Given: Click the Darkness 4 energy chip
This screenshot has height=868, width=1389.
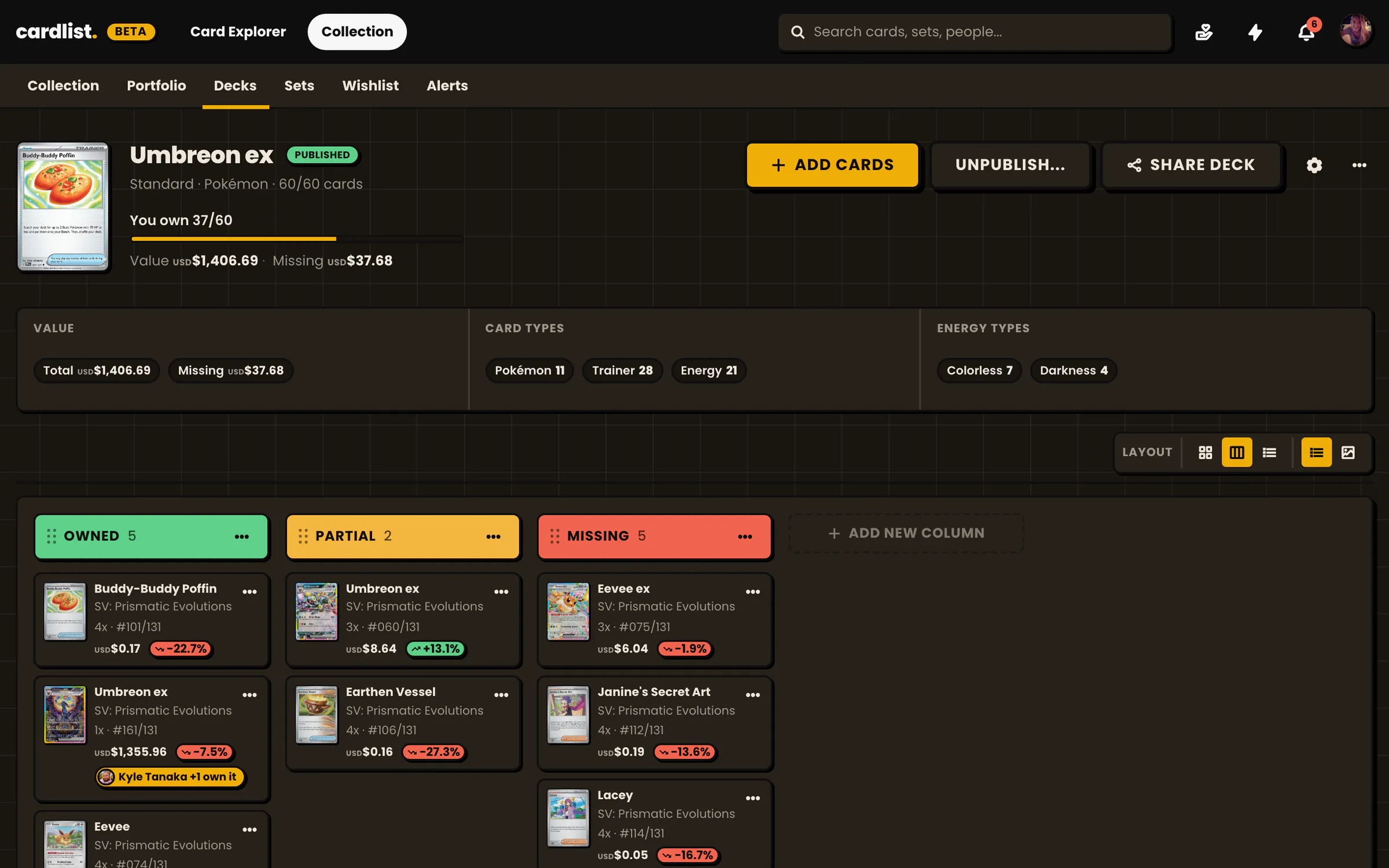Looking at the screenshot, I should coord(1074,370).
